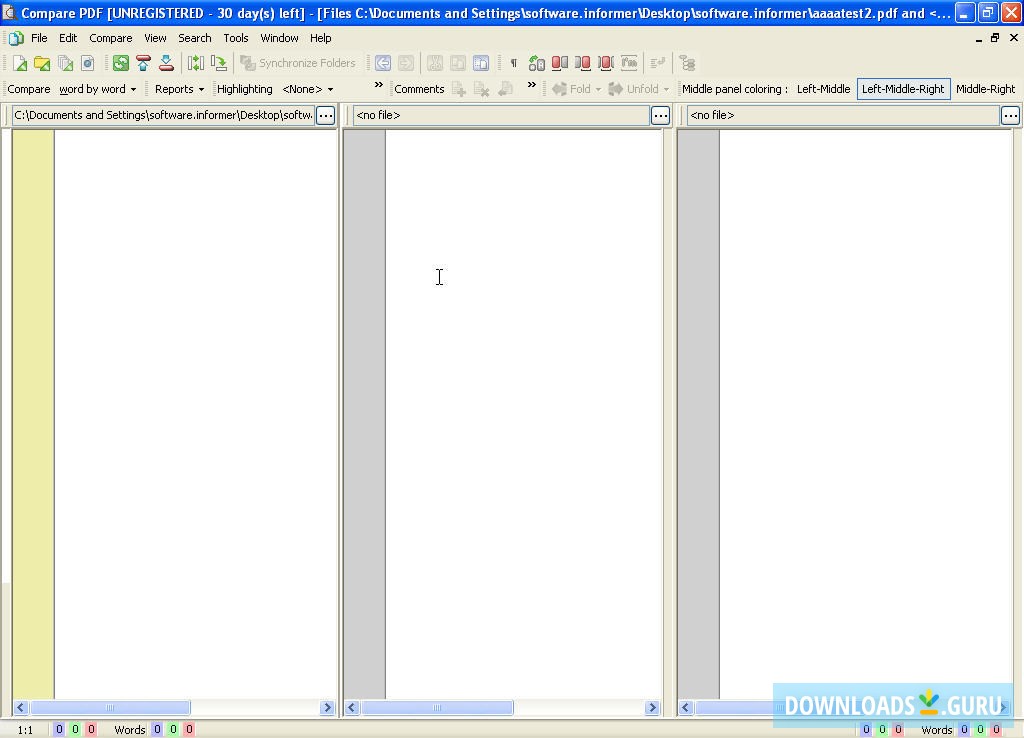Viewport: 1024px width, 738px height.
Task: Navigate back with the left arrow icon
Action: point(382,62)
